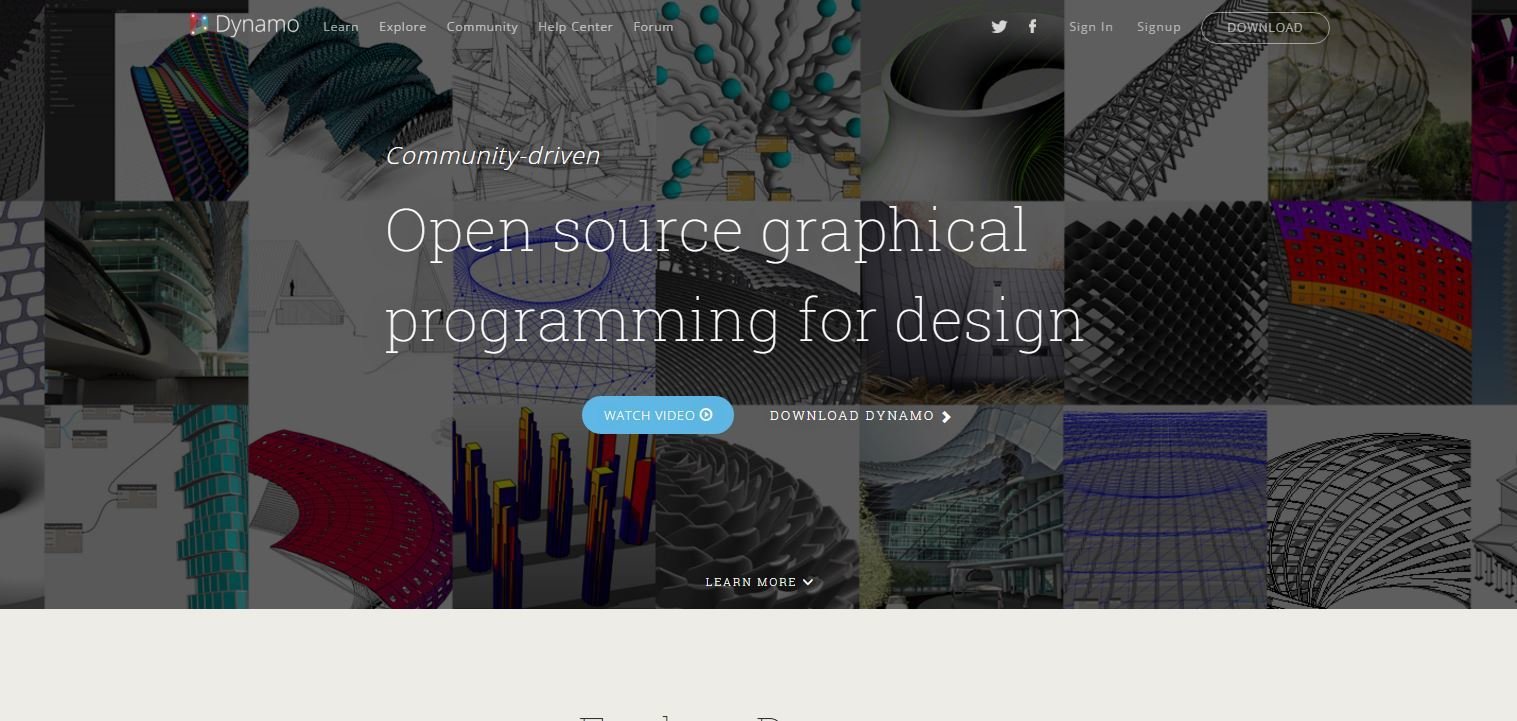The height and width of the screenshot is (721, 1517).
Task: Click the outlined DOWNLOAD button
Action: click(x=1265, y=28)
